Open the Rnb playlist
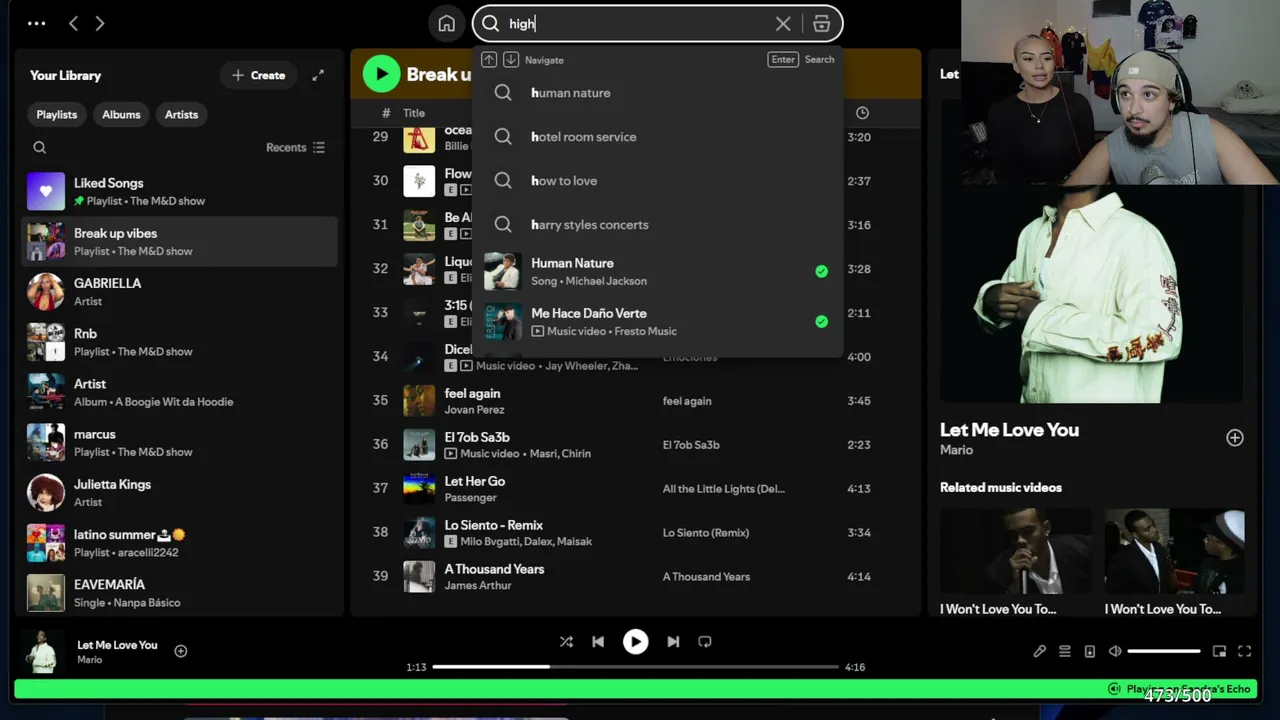This screenshot has width=1280, height=720. [x=180, y=342]
